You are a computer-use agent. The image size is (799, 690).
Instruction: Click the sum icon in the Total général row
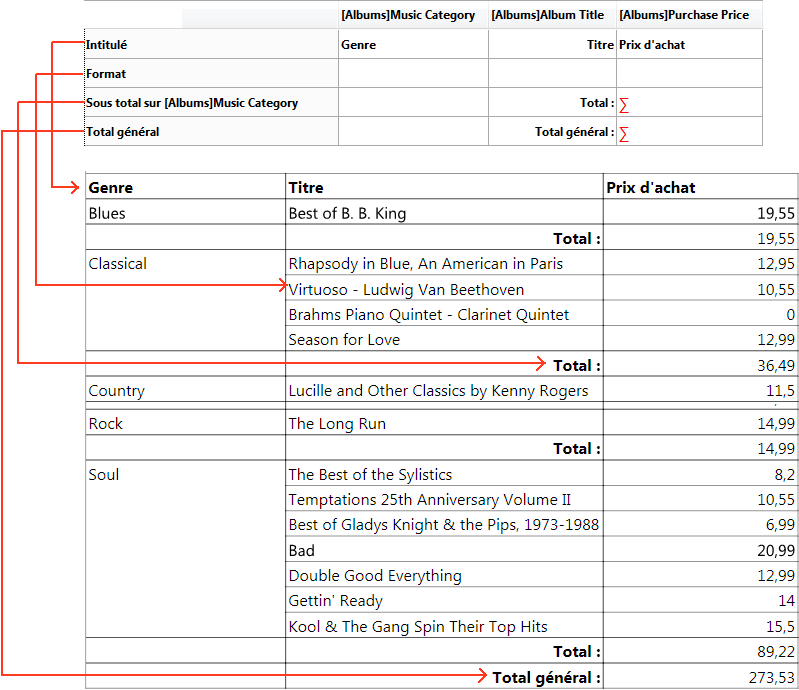(624, 133)
